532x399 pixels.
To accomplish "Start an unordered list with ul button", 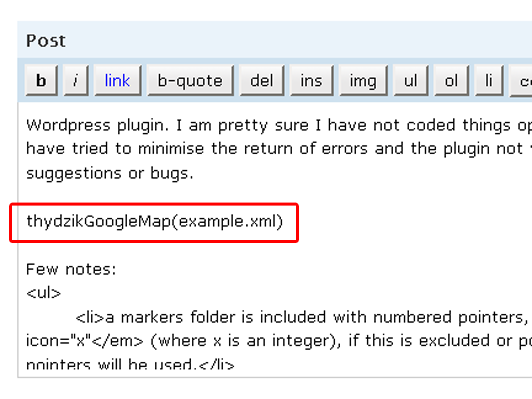I will coord(411,80).
